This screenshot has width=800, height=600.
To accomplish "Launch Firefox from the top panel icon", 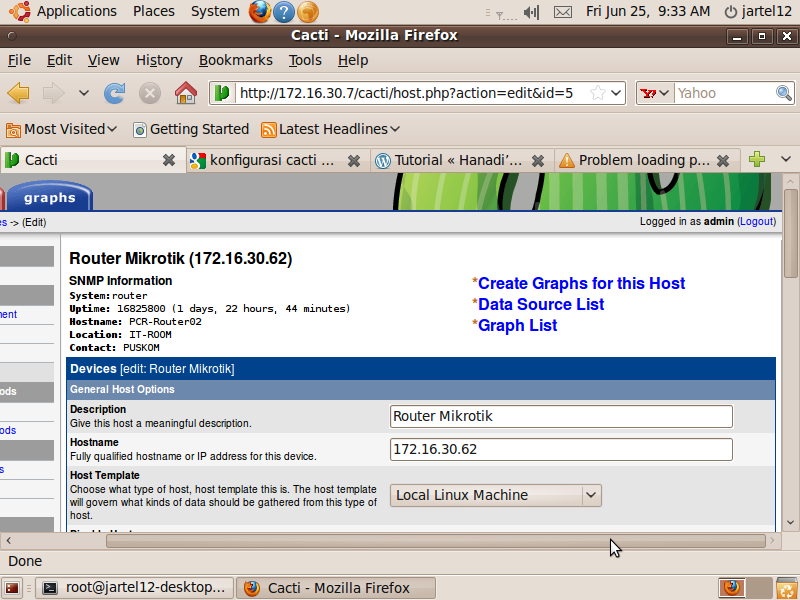I will [x=260, y=12].
